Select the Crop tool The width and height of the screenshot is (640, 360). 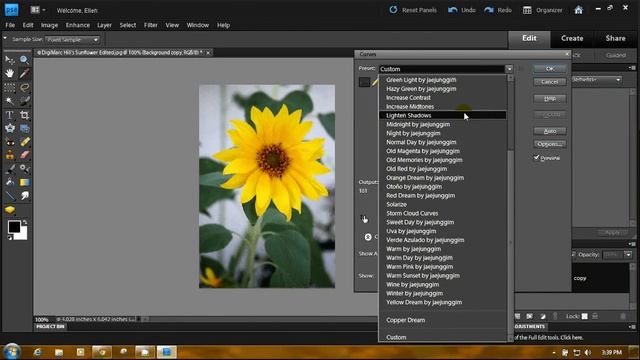click(x=24, y=115)
